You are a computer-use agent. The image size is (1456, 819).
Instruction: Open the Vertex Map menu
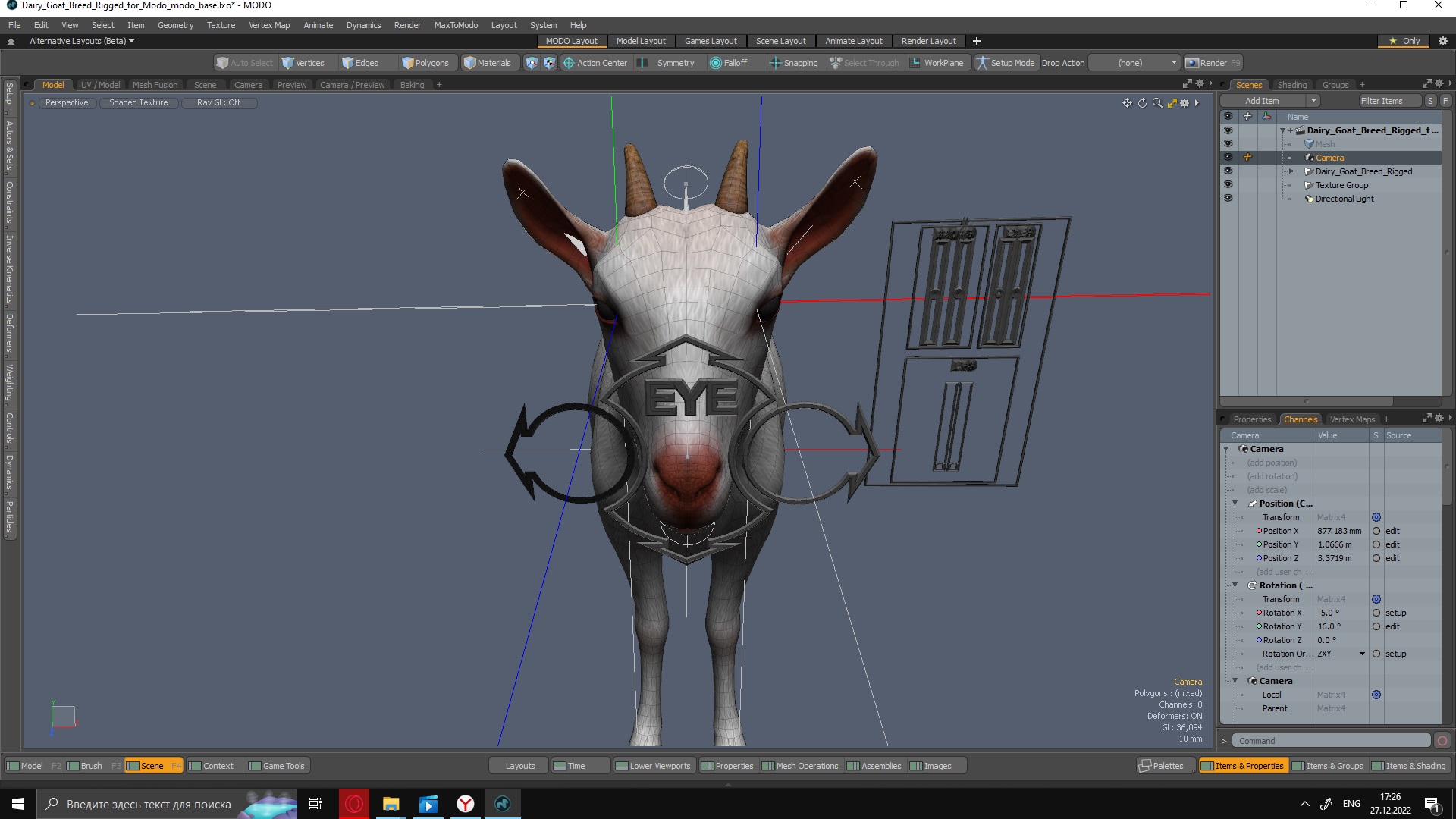coord(269,25)
